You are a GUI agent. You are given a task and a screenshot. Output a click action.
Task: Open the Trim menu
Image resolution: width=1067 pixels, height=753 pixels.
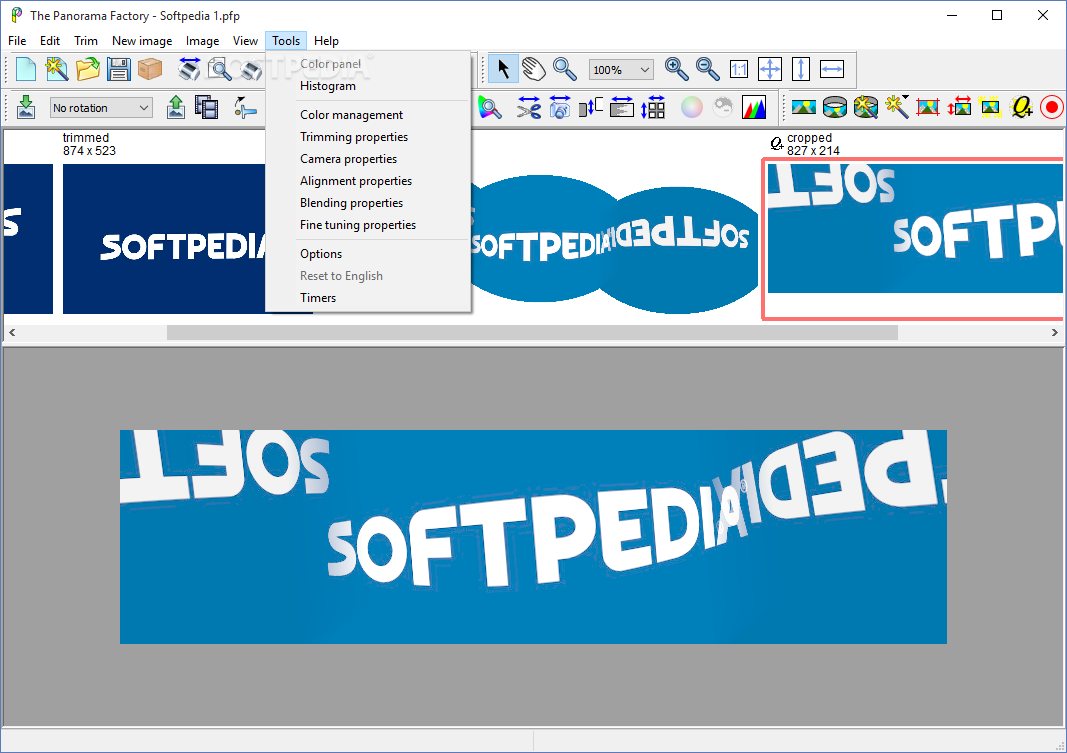click(x=86, y=41)
